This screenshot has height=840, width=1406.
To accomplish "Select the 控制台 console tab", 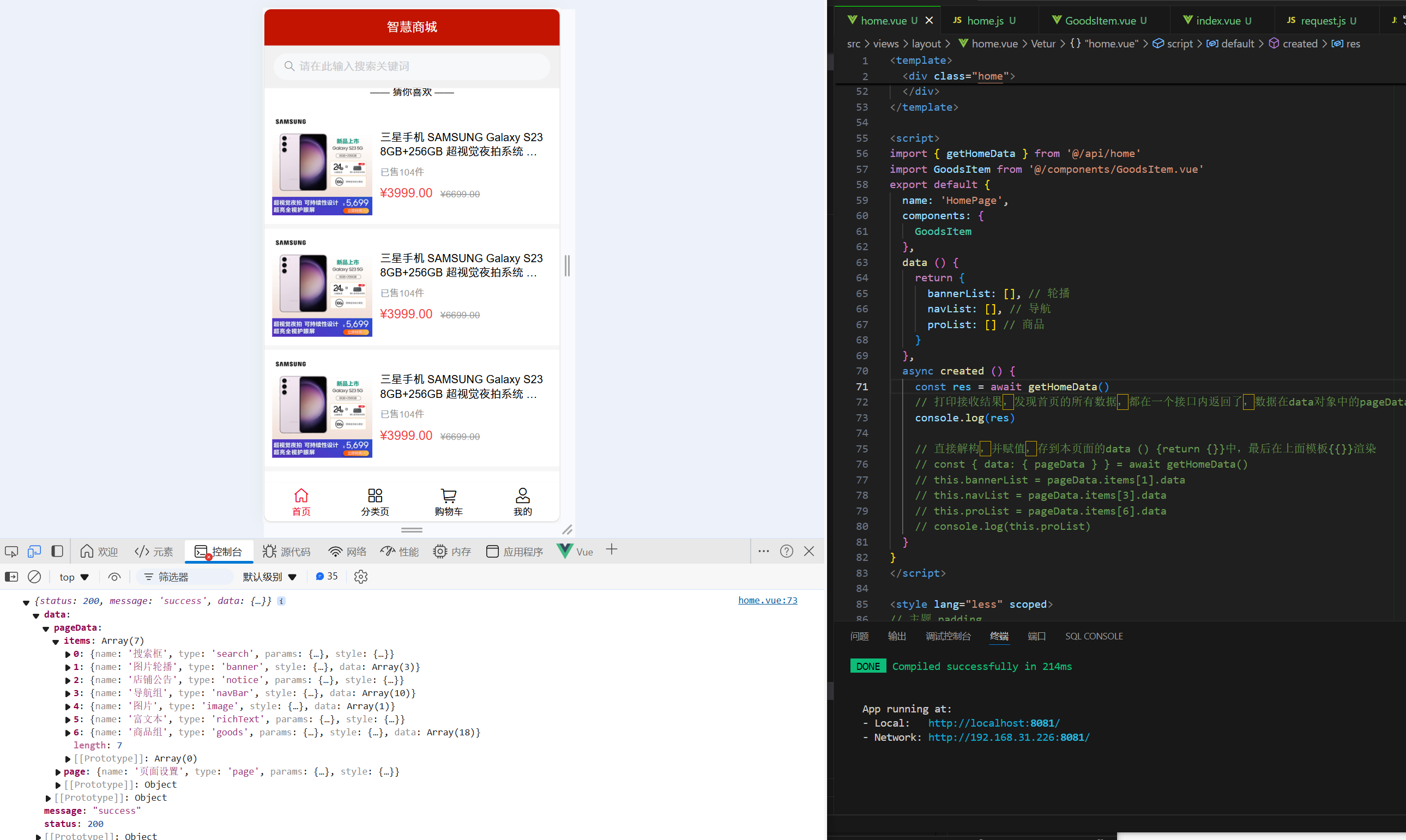I will point(219,551).
